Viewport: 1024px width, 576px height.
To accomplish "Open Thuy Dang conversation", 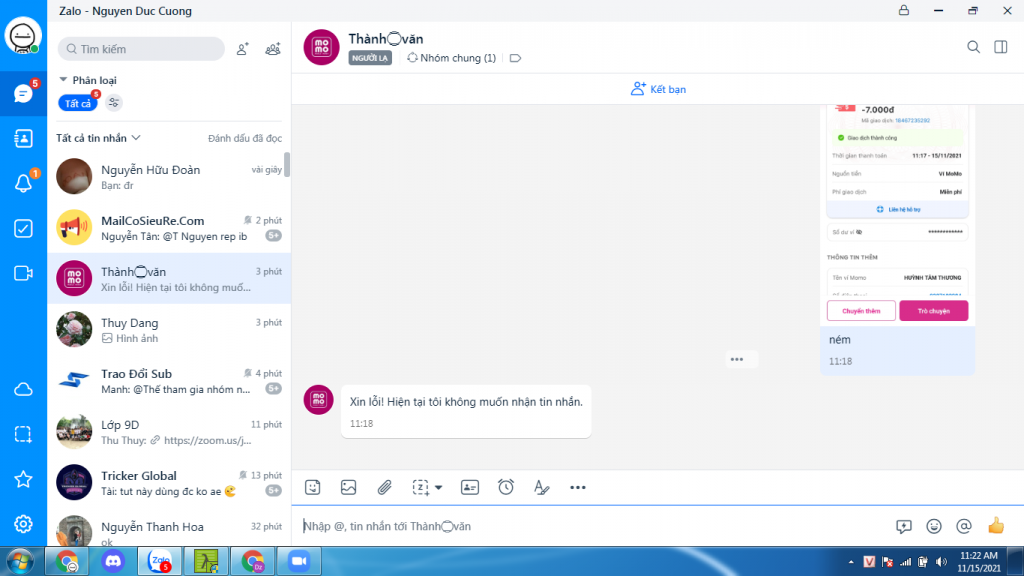I will pos(169,330).
